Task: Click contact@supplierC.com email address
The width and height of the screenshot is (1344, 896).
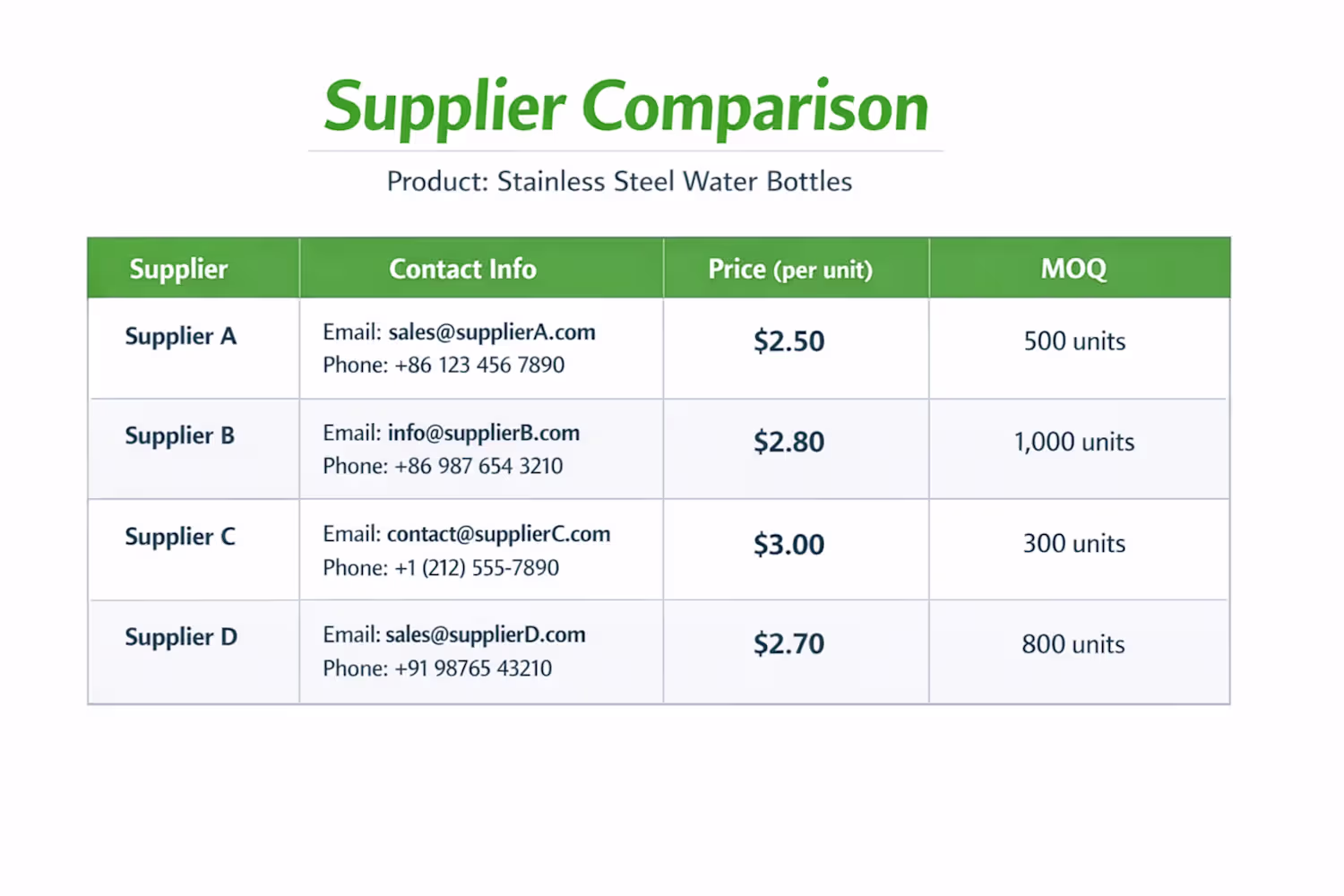Action: pyautogui.click(x=498, y=534)
